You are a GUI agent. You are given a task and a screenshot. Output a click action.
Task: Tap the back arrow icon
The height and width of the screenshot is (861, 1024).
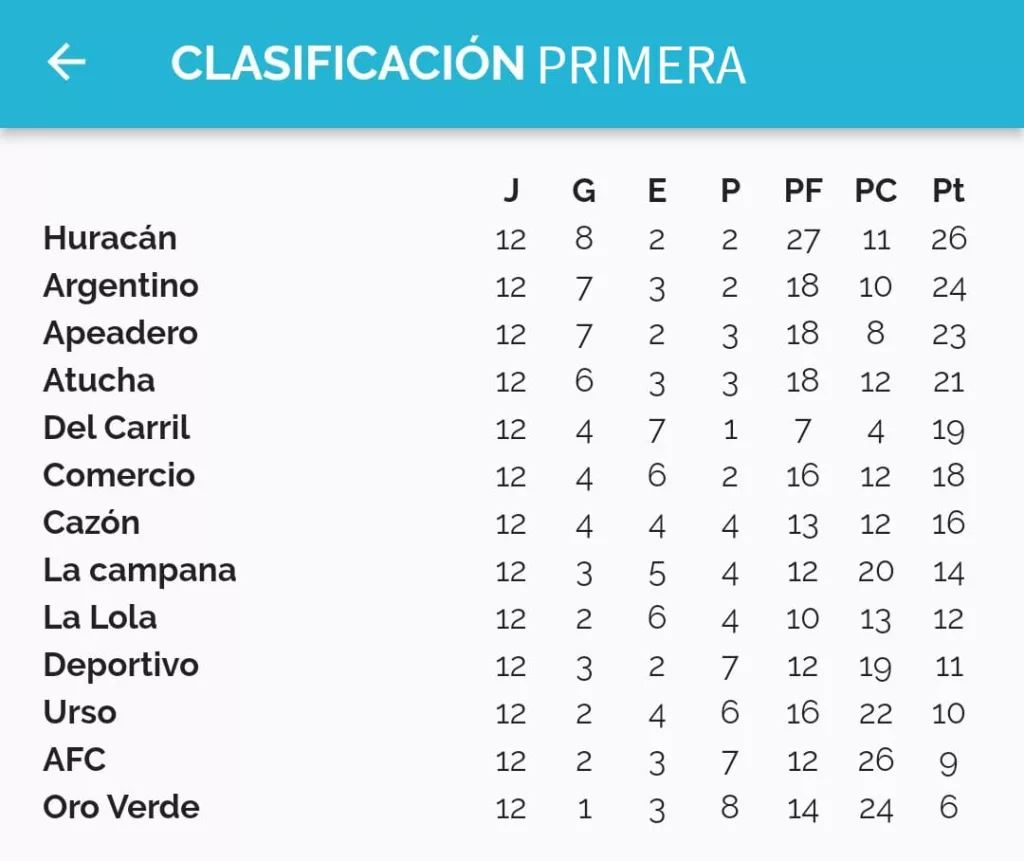(x=67, y=62)
